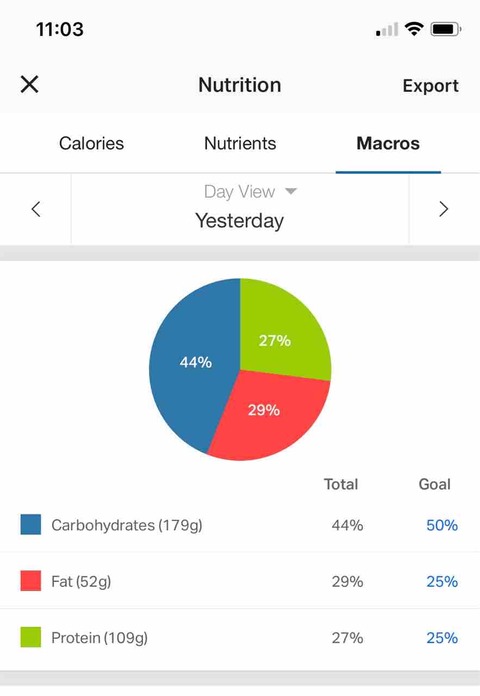Switch to the Nutrients tab

[240, 143]
